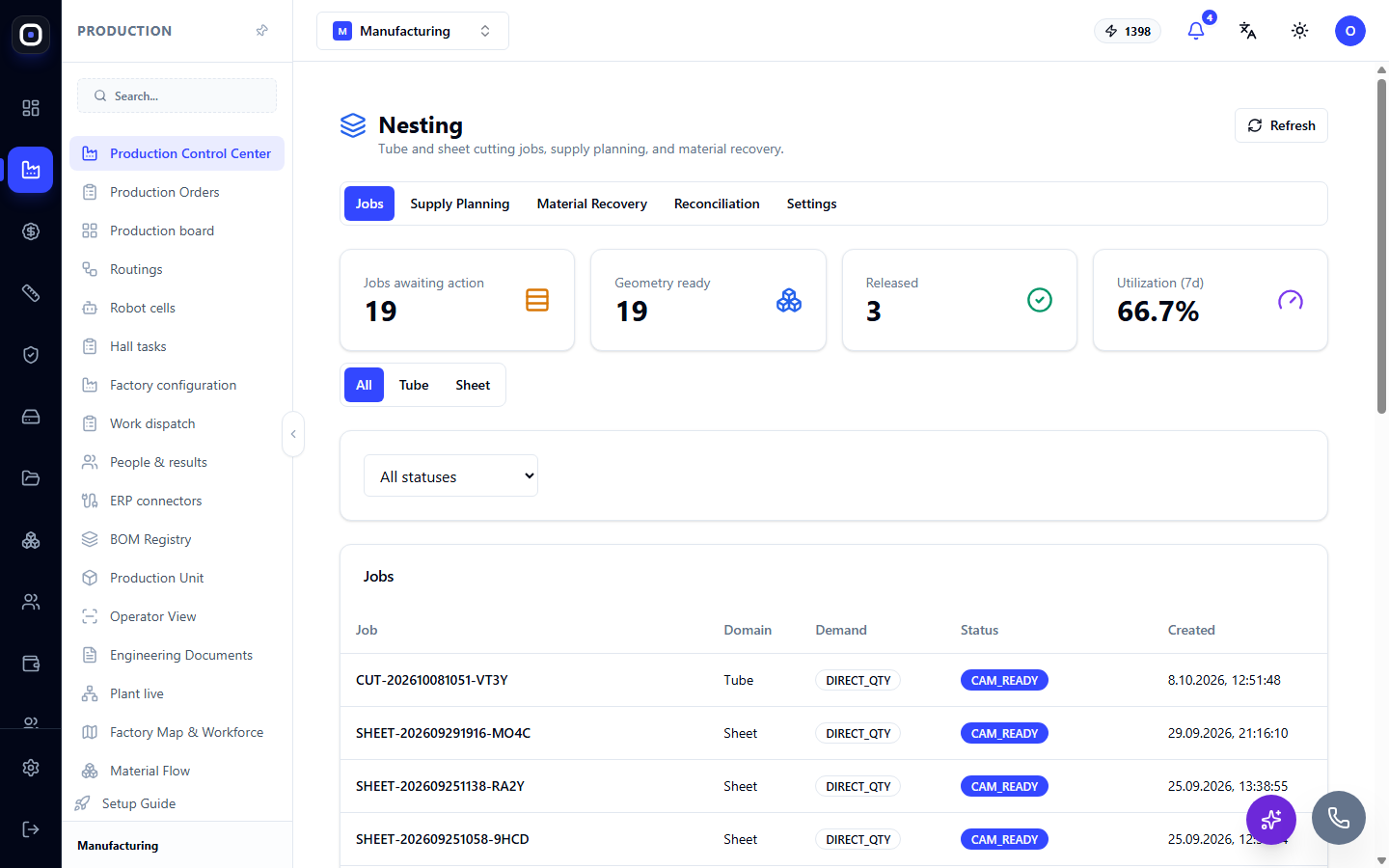Open BOM Registry in the sidebar

click(177, 539)
